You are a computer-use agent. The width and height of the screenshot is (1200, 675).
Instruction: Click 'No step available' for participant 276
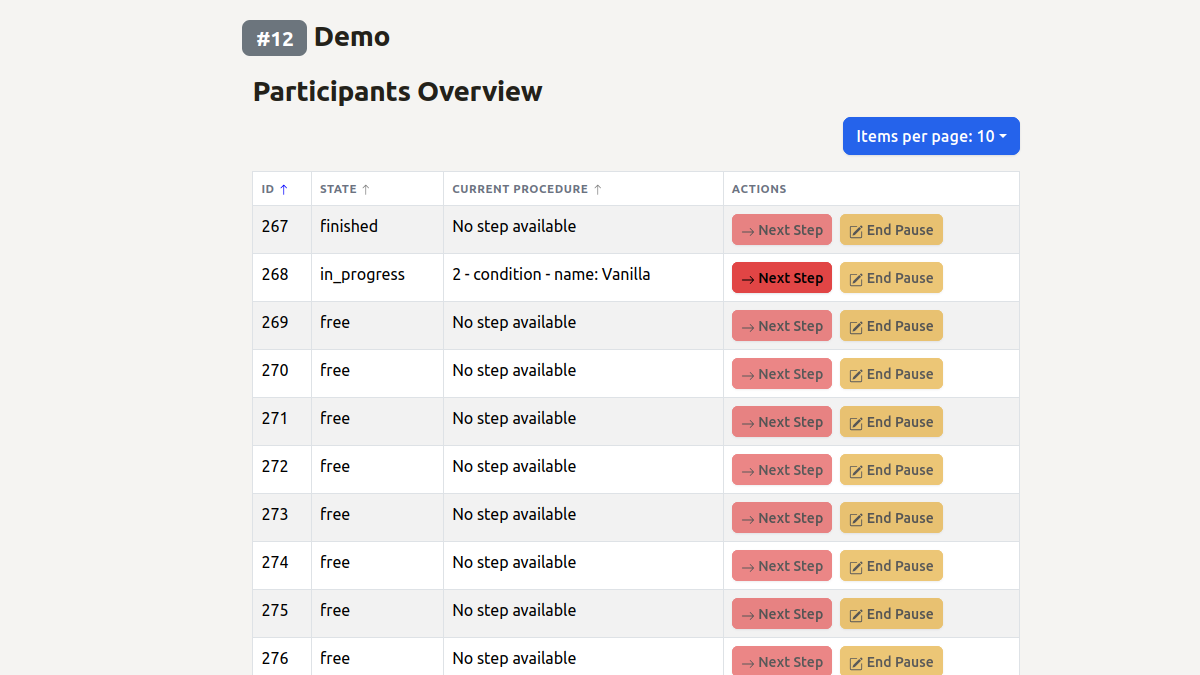click(514, 658)
